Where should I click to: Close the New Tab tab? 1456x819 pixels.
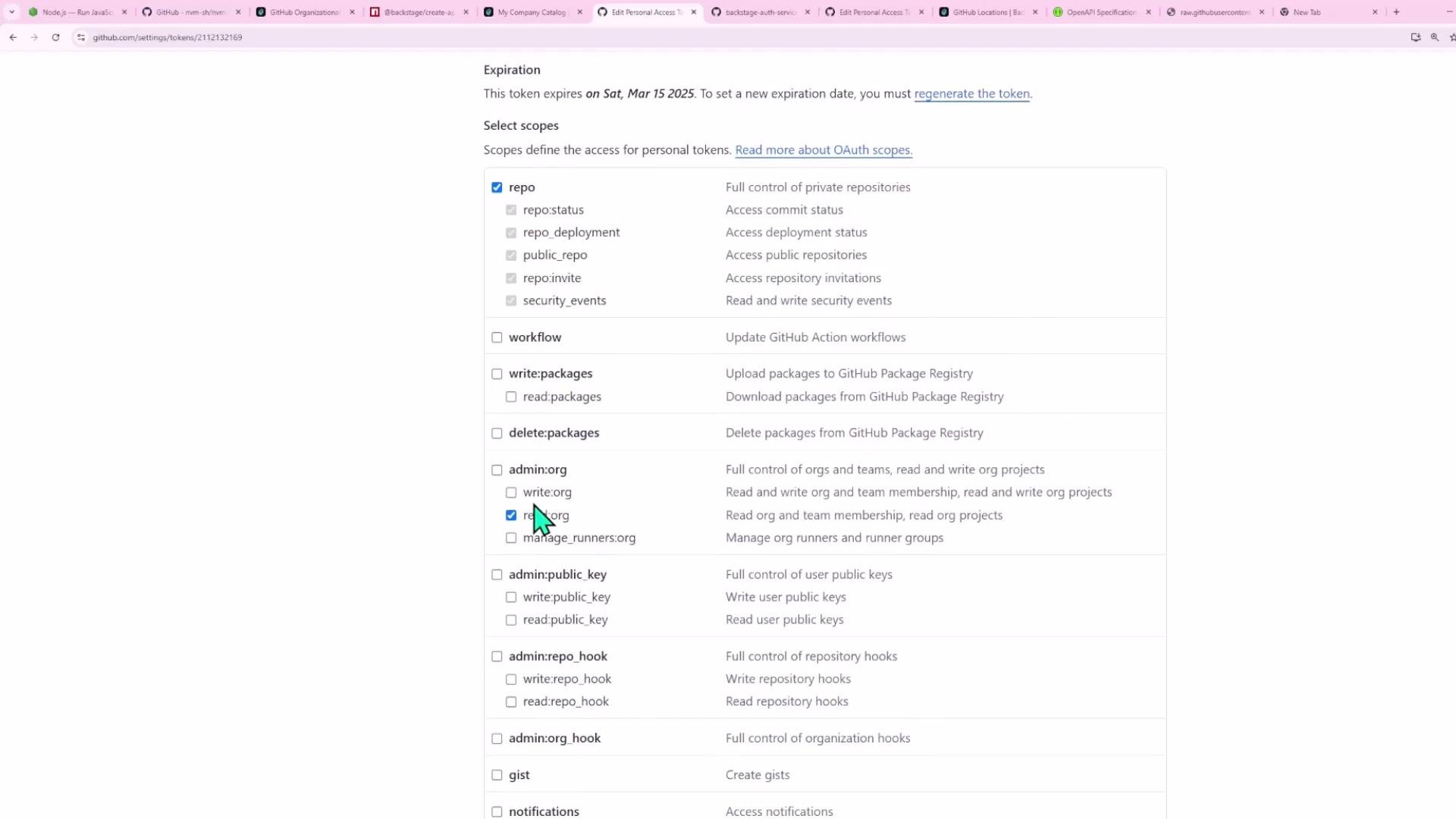pos(1375,12)
